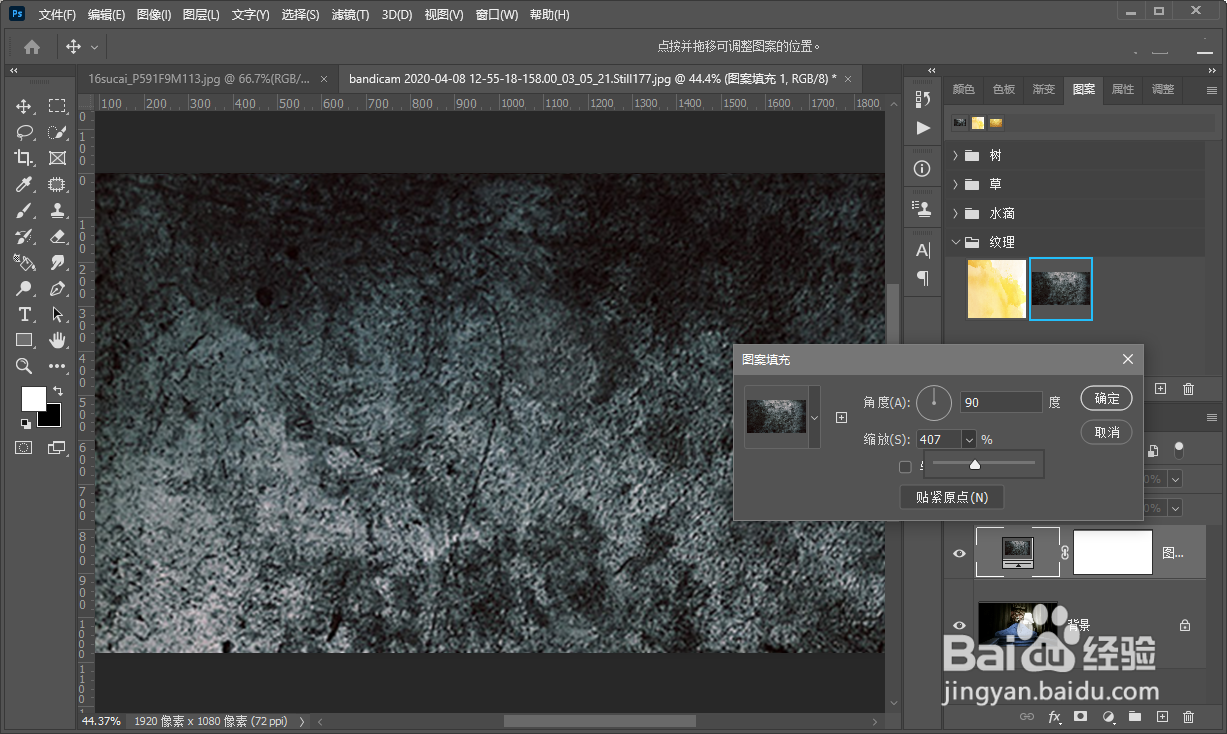The width and height of the screenshot is (1227, 734).
Task: Click the 取消 button
Action: 1106,432
